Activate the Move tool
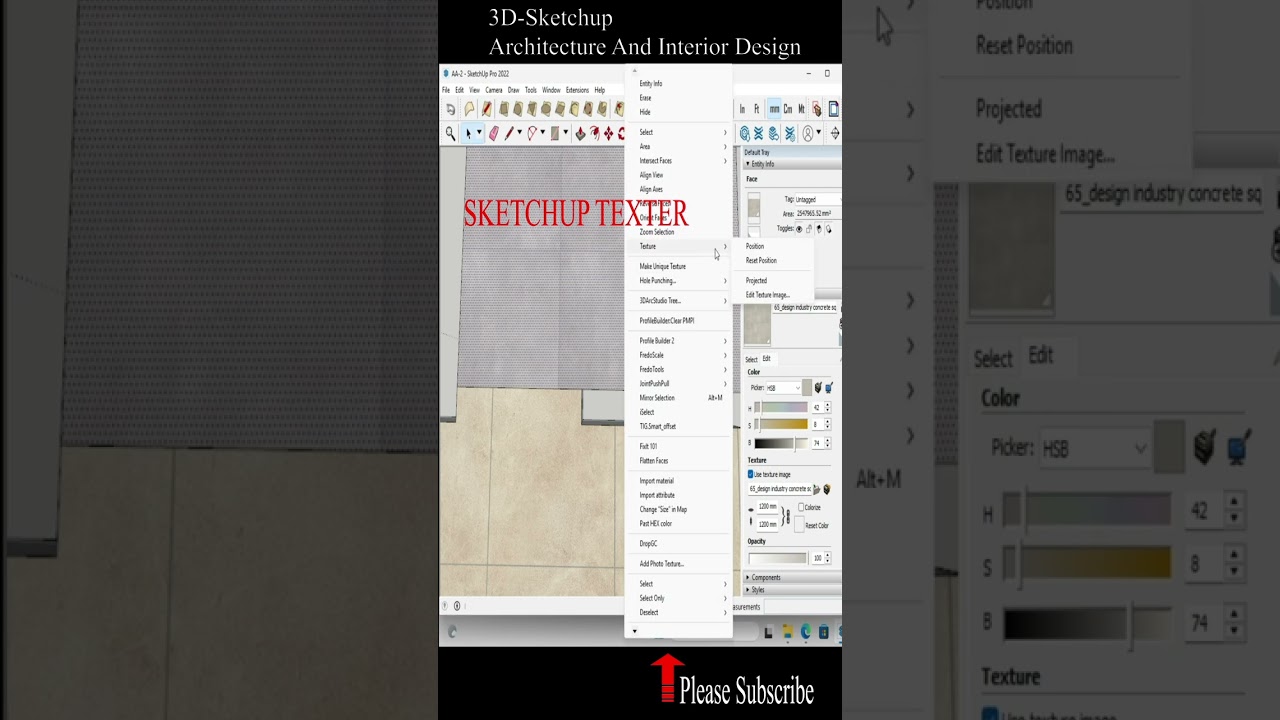This screenshot has width=1280, height=720. tap(609, 133)
